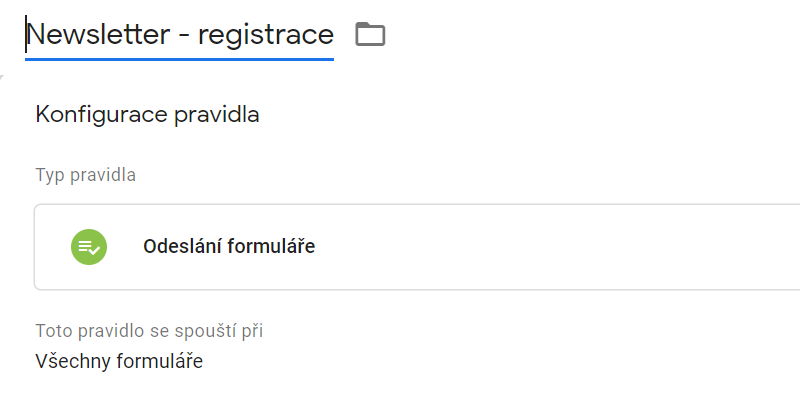This screenshot has width=800, height=399.
Task: Click the Toto pravidlo se spouští při label
Action: [x=149, y=331]
